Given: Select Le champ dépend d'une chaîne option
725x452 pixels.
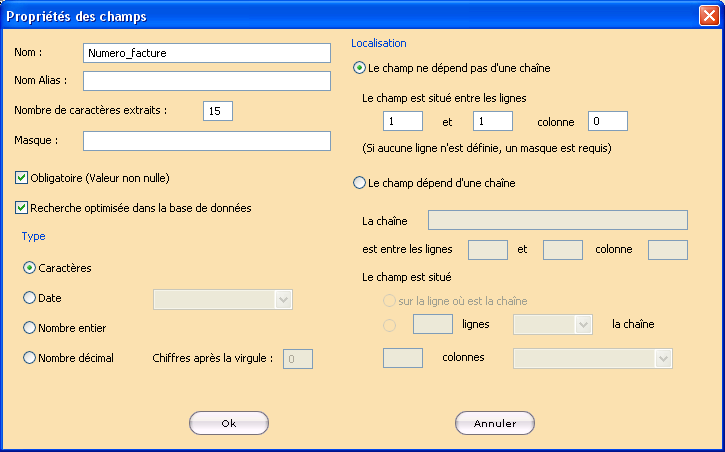Looking at the screenshot, I should (359, 183).
